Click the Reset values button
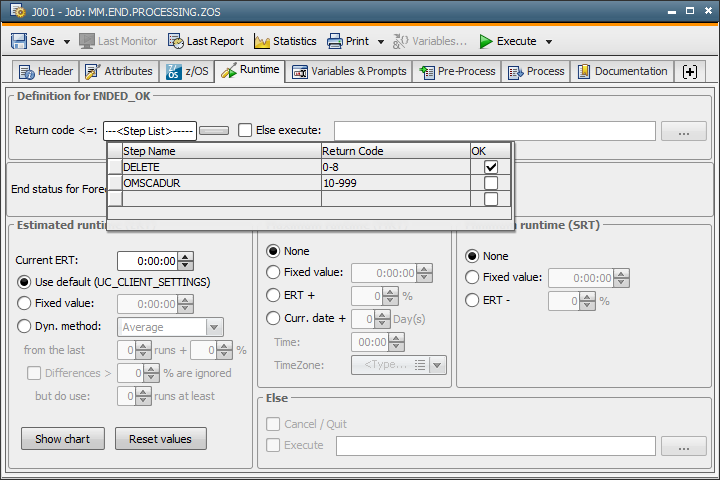The width and height of the screenshot is (720, 480). coord(160,439)
